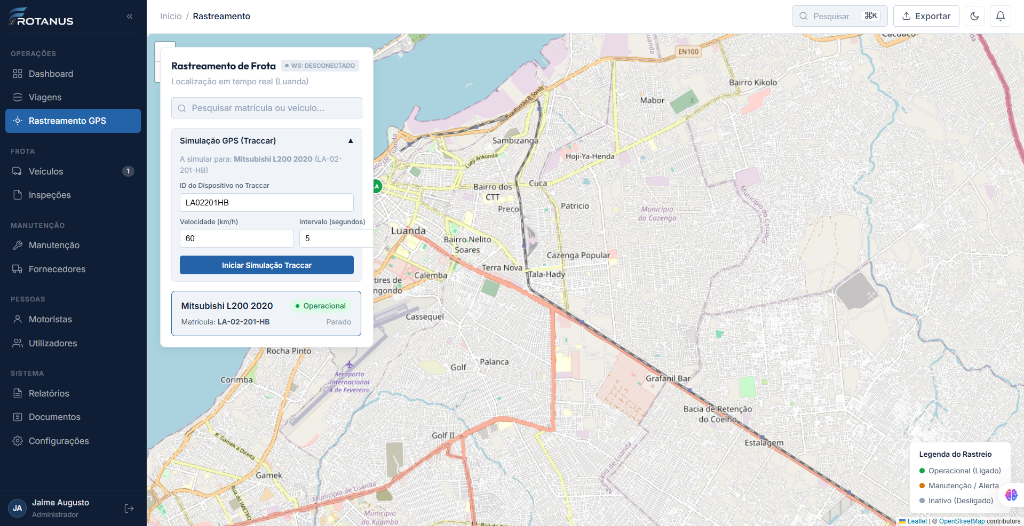Collapse the Simulação GPS (Traccar) section
The height and width of the screenshot is (526, 1024).
(x=350, y=140)
